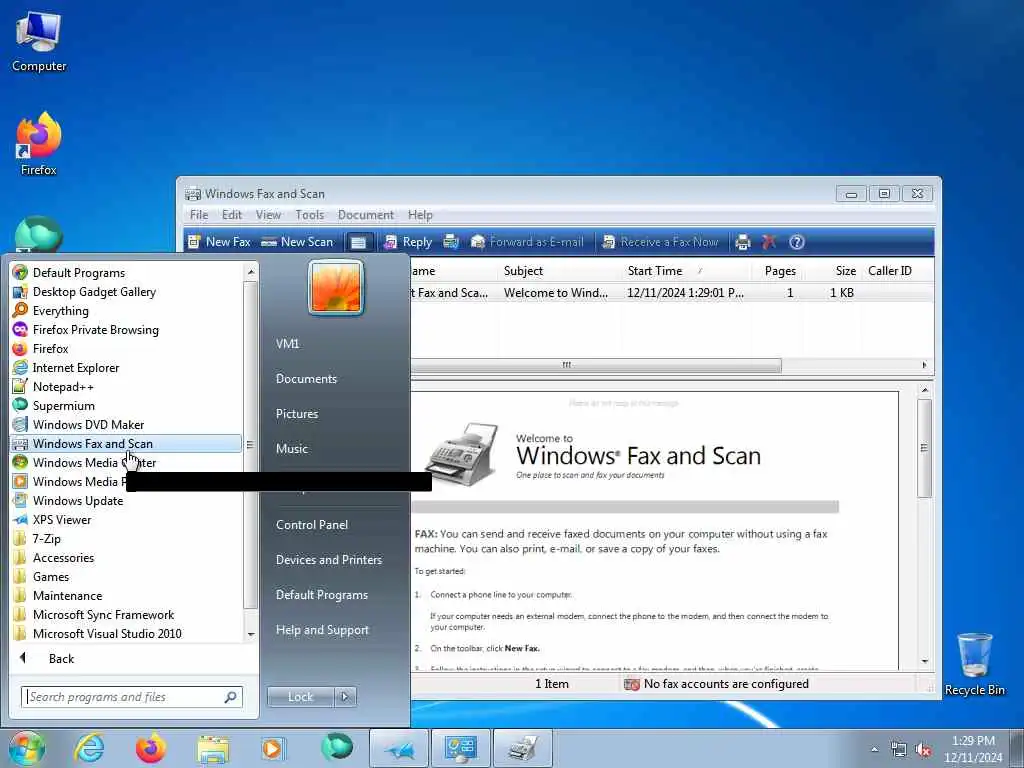Click right arrow of fax list horizontal scrollbar
This screenshot has height=768, width=1024.
[x=924, y=365]
